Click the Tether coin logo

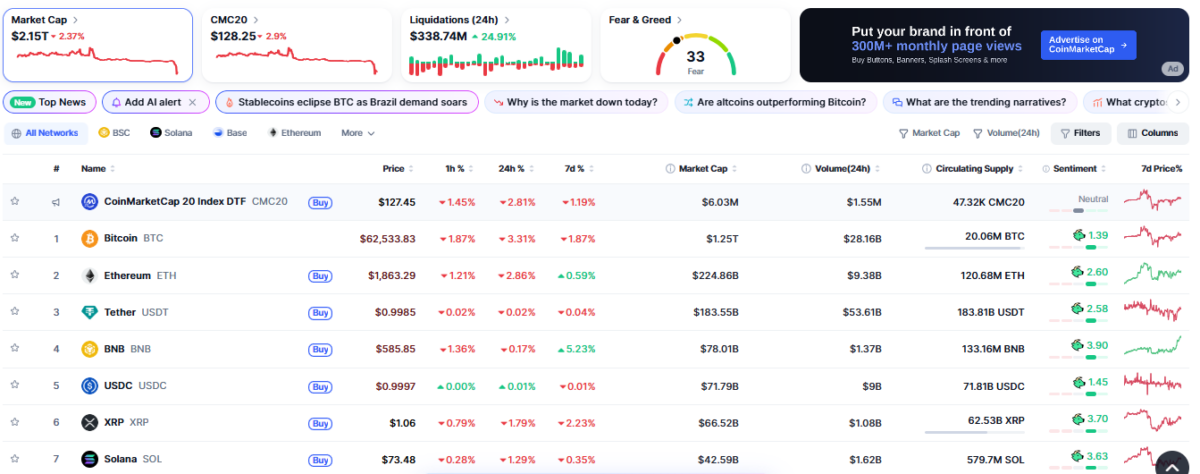click(x=89, y=312)
